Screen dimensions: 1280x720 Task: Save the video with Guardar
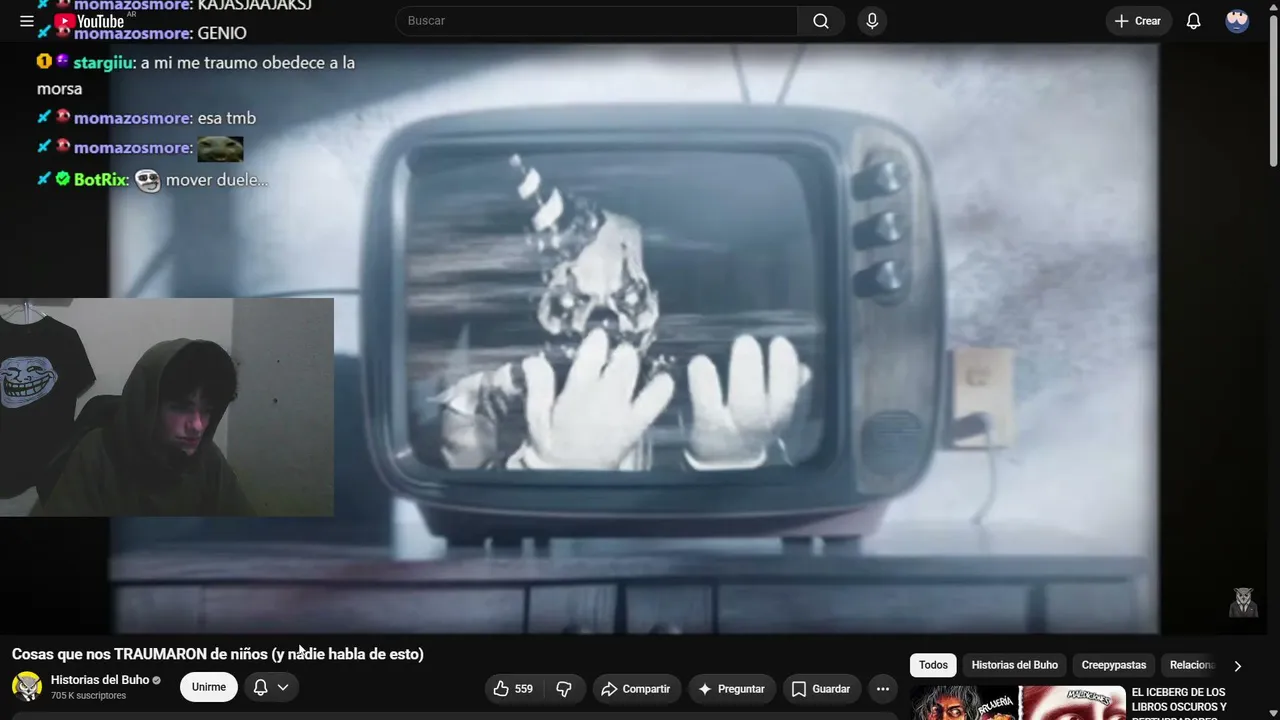822,689
